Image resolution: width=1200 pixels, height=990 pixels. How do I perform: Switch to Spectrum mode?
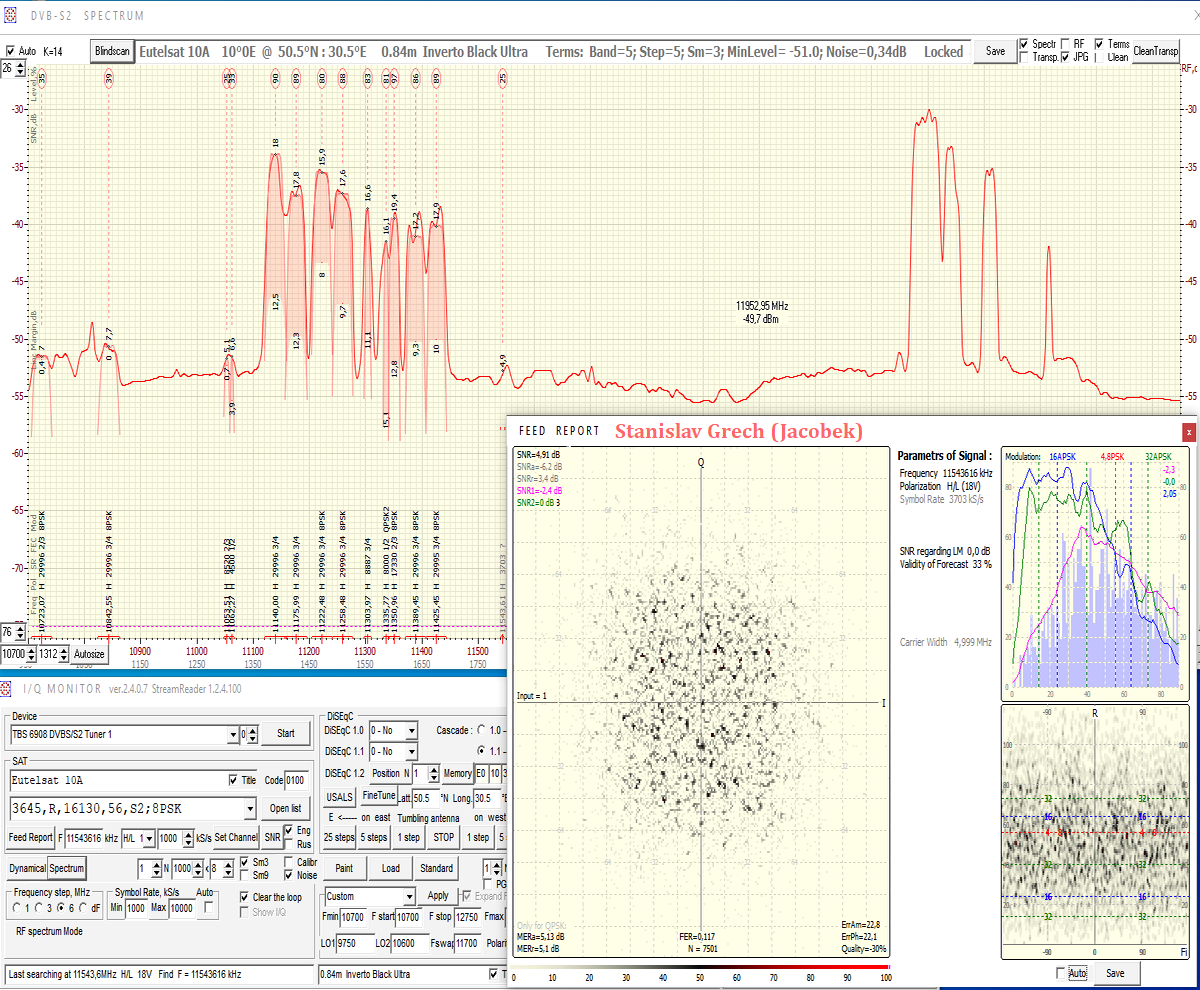(67, 868)
